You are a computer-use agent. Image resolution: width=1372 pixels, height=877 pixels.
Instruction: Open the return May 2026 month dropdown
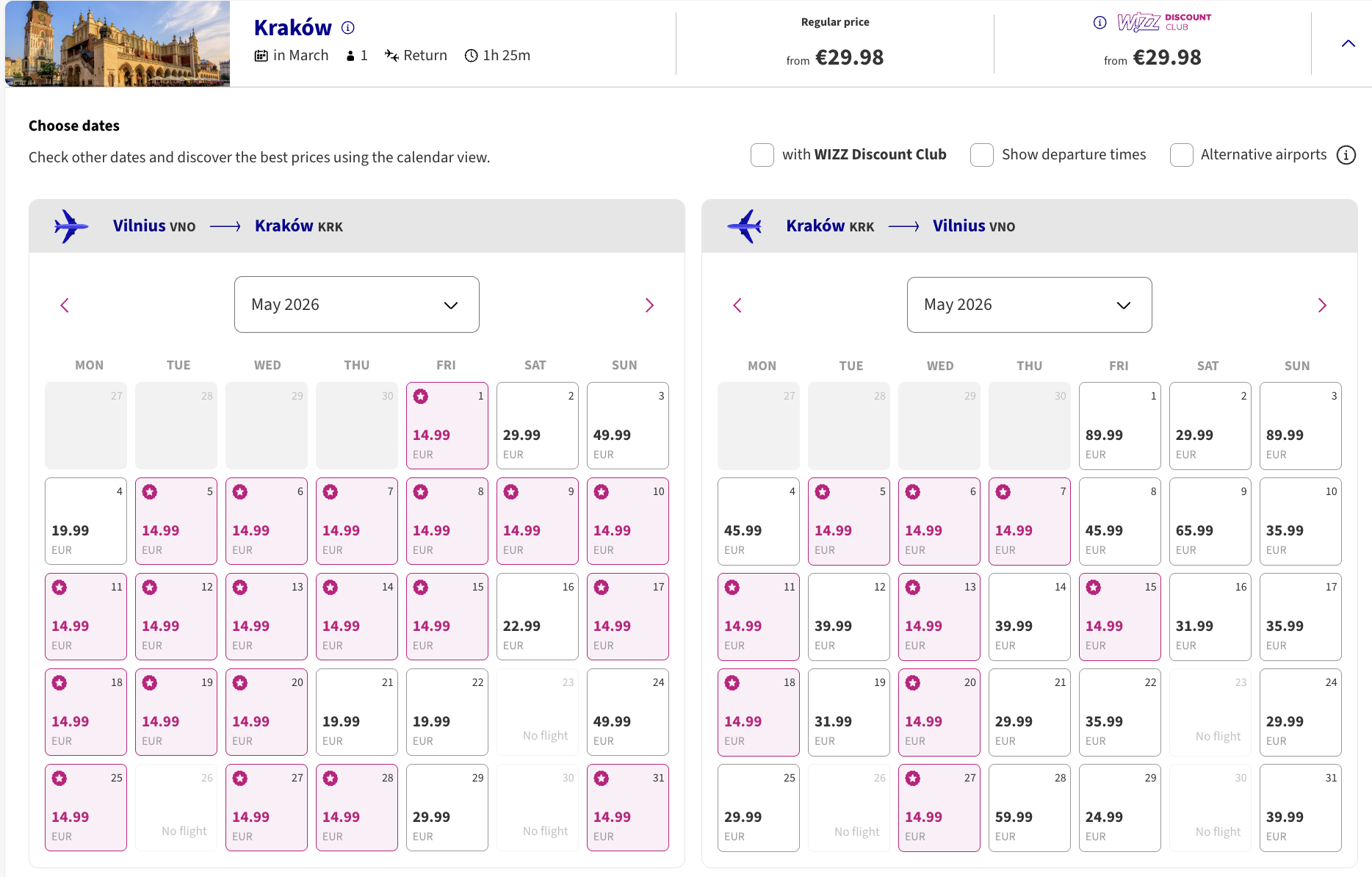(1029, 305)
